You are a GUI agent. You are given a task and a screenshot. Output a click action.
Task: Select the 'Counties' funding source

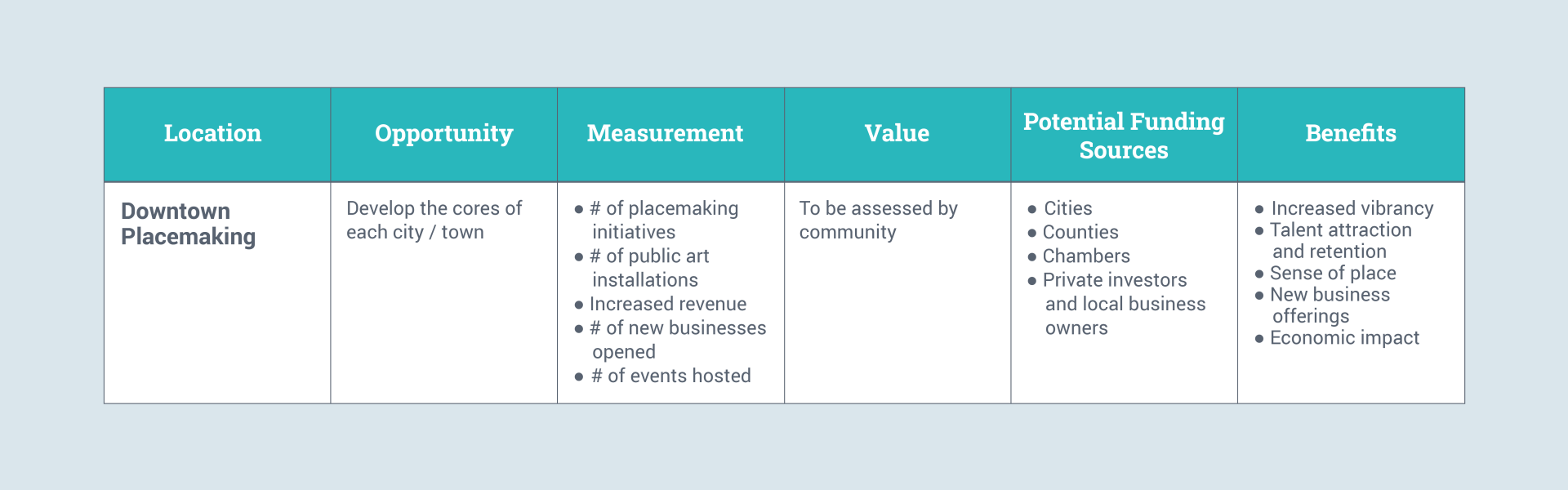(1080, 232)
